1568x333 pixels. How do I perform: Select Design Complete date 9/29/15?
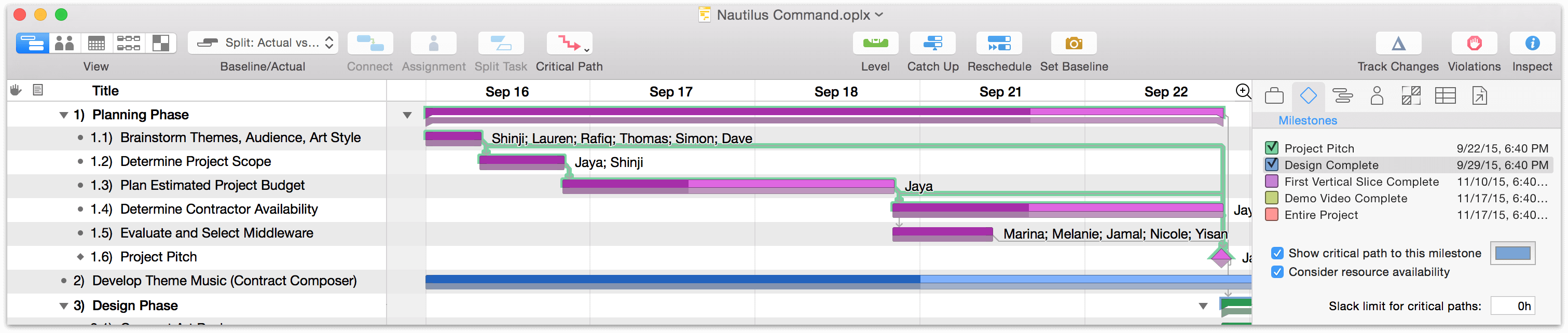pyautogui.click(x=1502, y=165)
